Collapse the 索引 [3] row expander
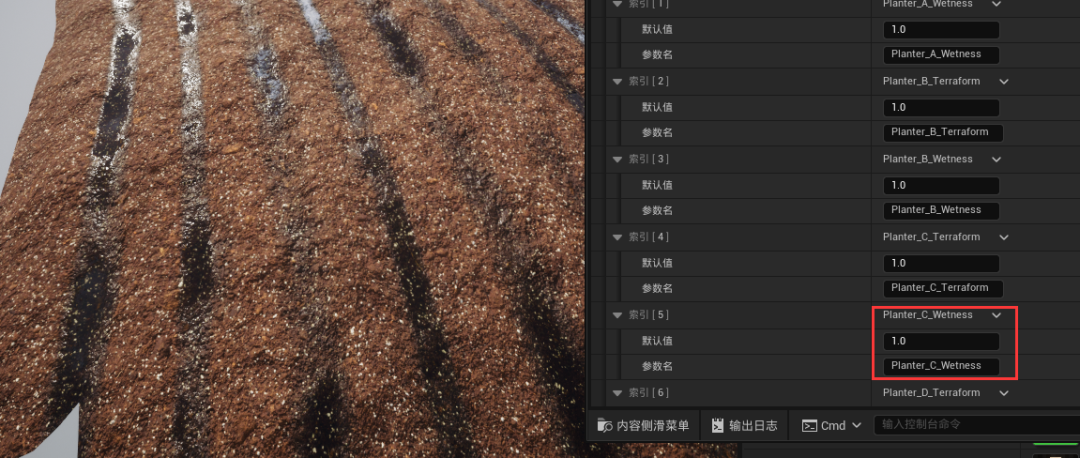Image resolution: width=1080 pixels, height=458 pixels. (x=617, y=159)
